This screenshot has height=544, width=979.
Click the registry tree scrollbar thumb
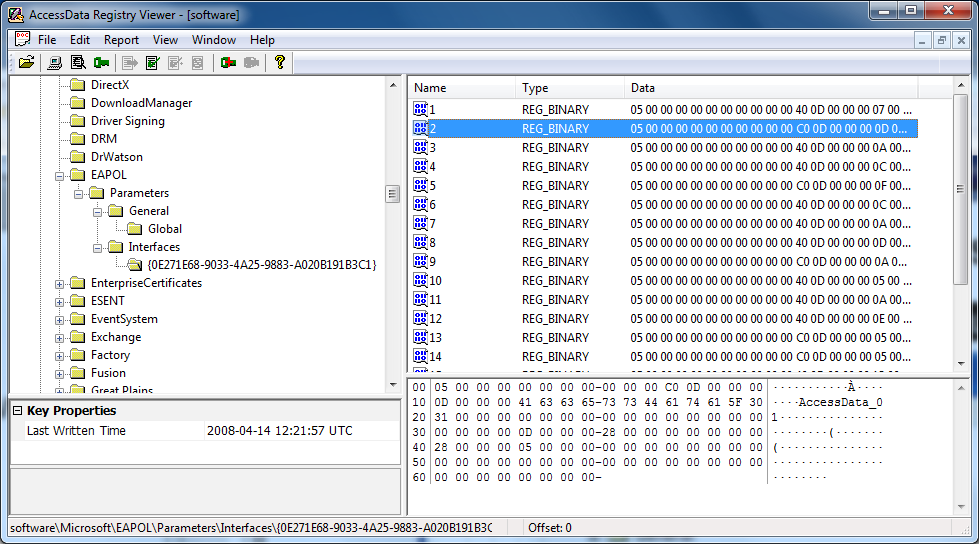[392, 194]
